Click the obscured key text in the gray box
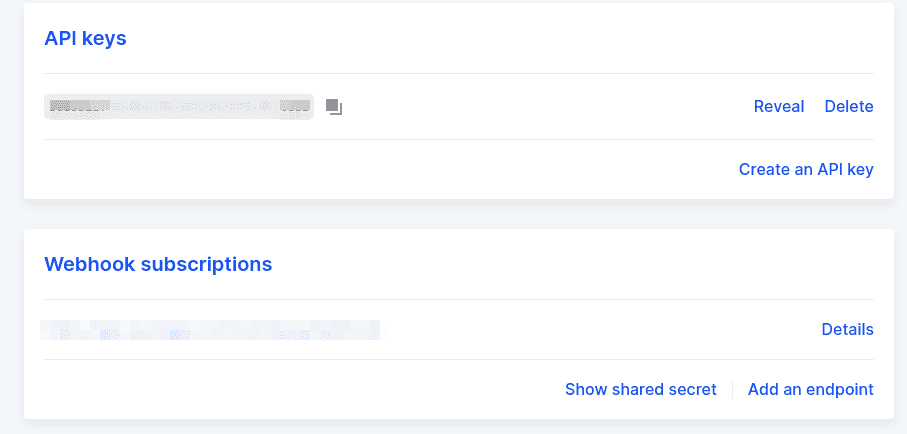 click(179, 107)
